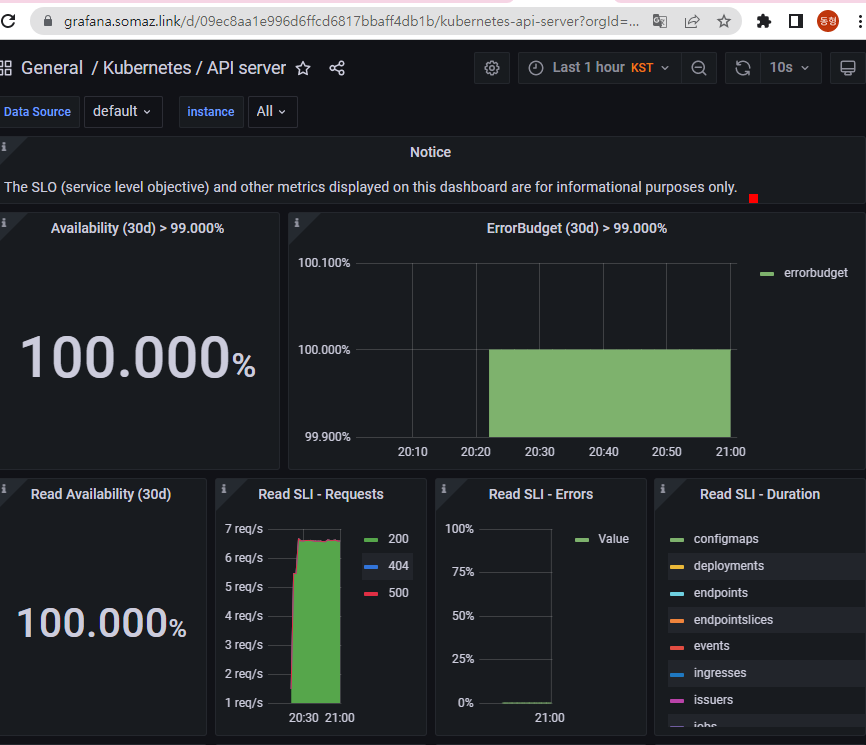Image resolution: width=866 pixels, height=745 pixels.
Task: Toggle the configmaps series in Duration legend
Action: coord(726,539)
